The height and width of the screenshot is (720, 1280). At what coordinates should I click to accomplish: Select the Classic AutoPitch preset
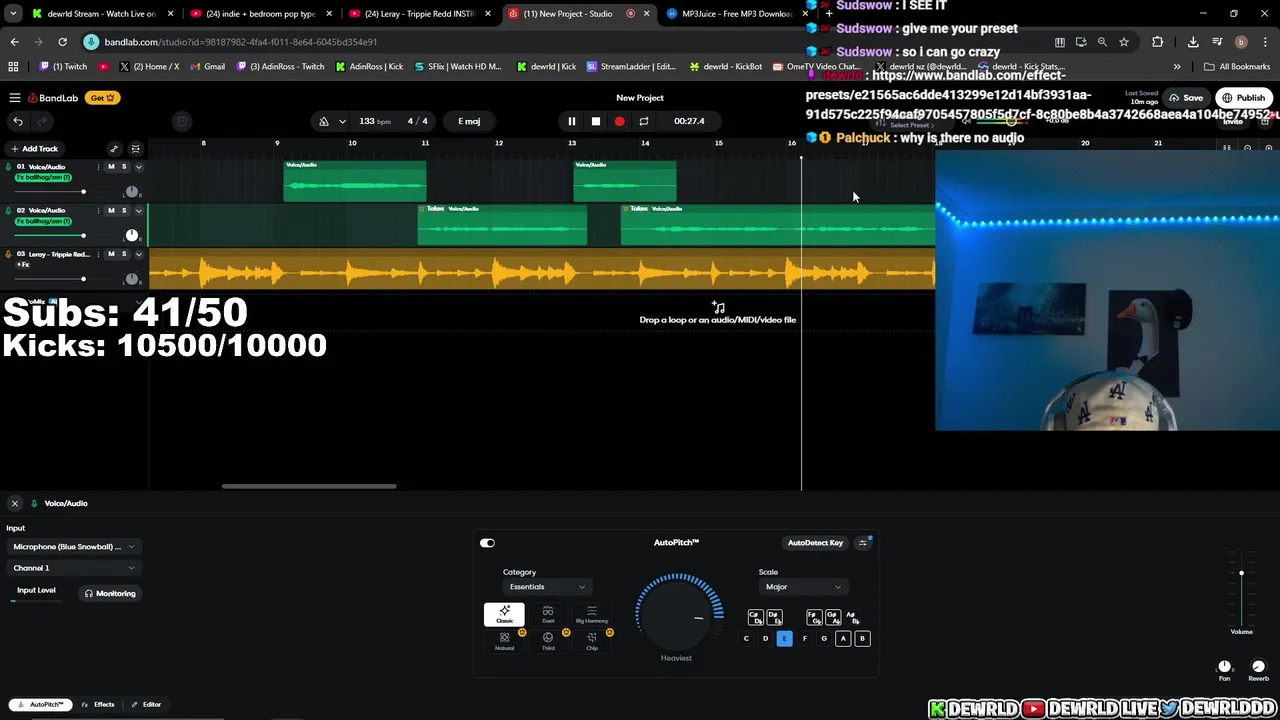(x=504, y=614)
